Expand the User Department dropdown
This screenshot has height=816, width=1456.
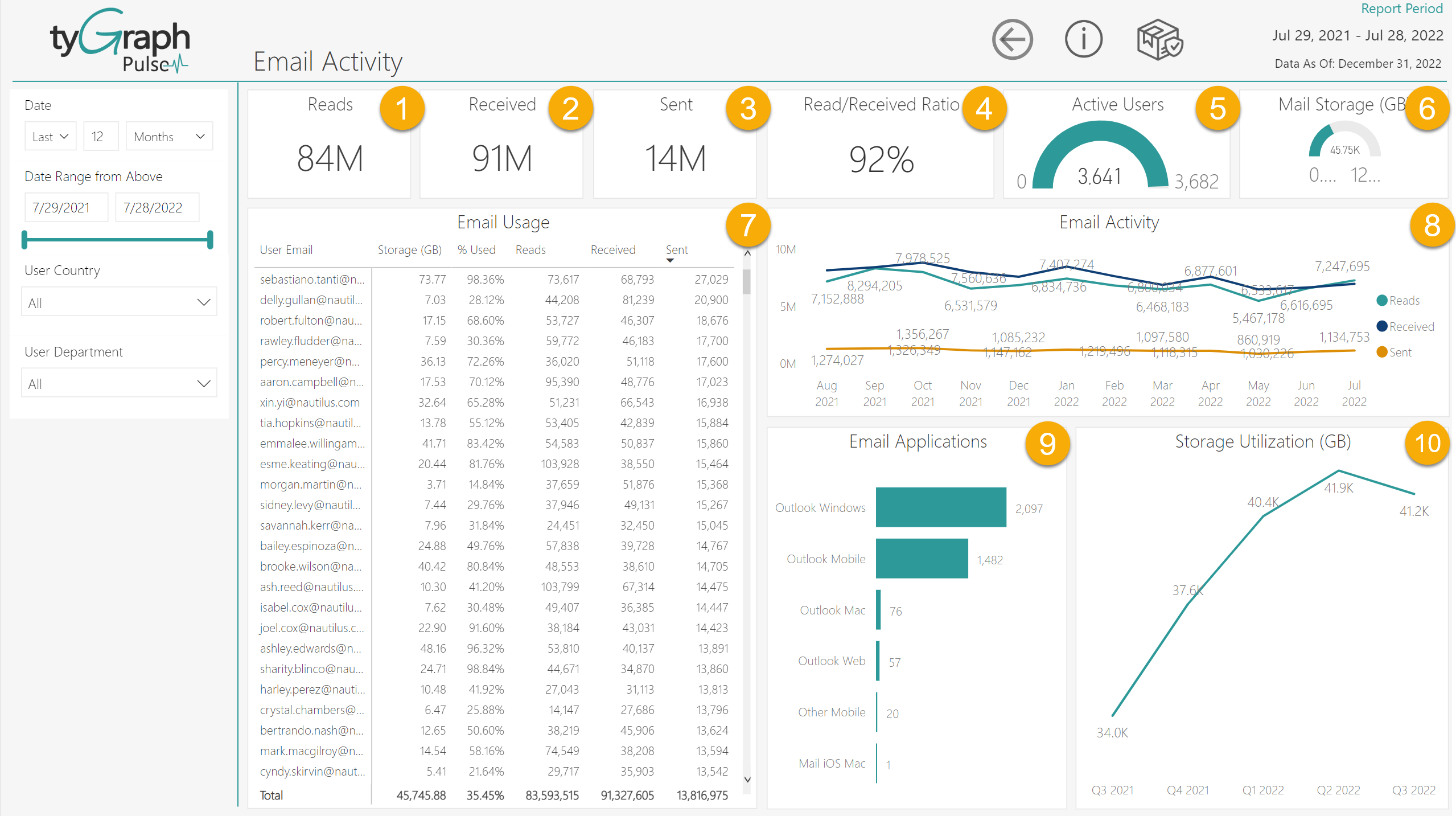(119, 384)
